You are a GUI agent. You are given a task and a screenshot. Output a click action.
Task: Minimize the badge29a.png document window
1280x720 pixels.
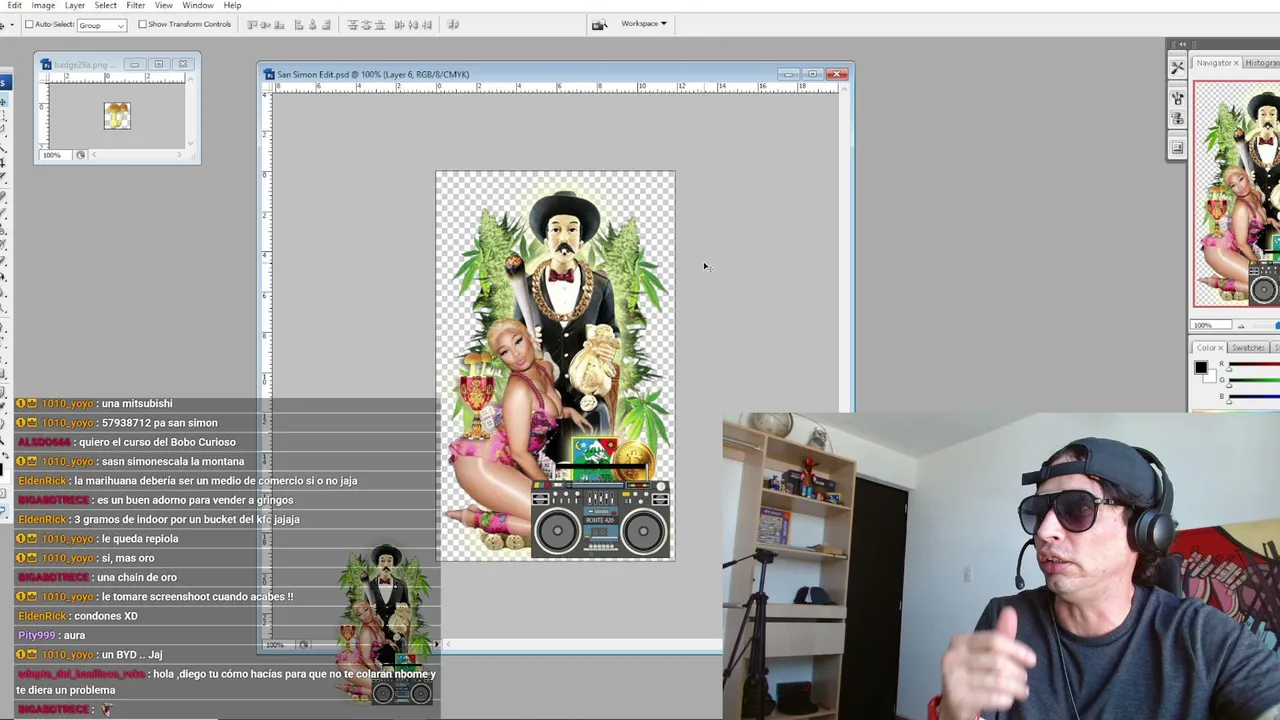click(134, 65)
